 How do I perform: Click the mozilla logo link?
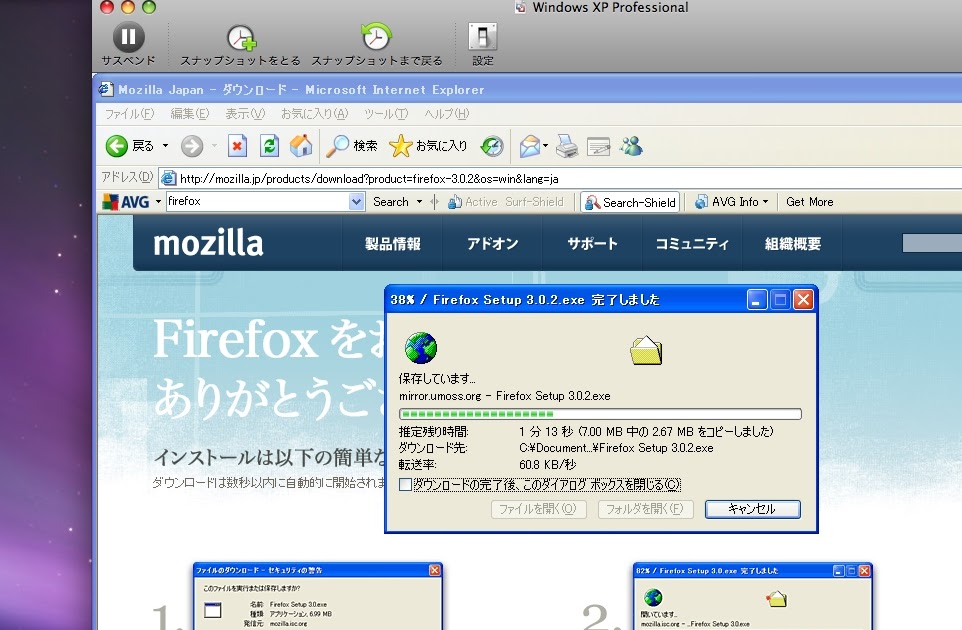pos(208,243)
